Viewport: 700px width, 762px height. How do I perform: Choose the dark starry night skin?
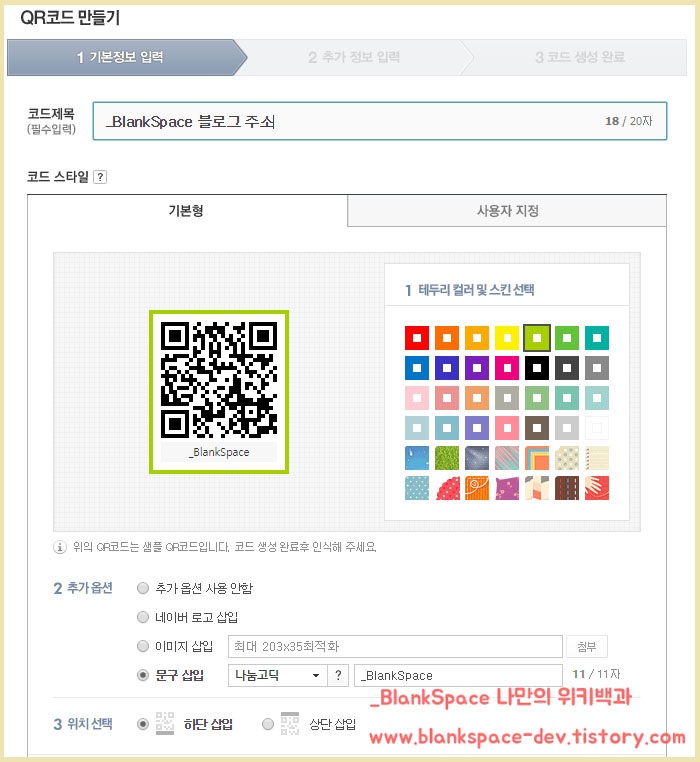tap(477, 458)
